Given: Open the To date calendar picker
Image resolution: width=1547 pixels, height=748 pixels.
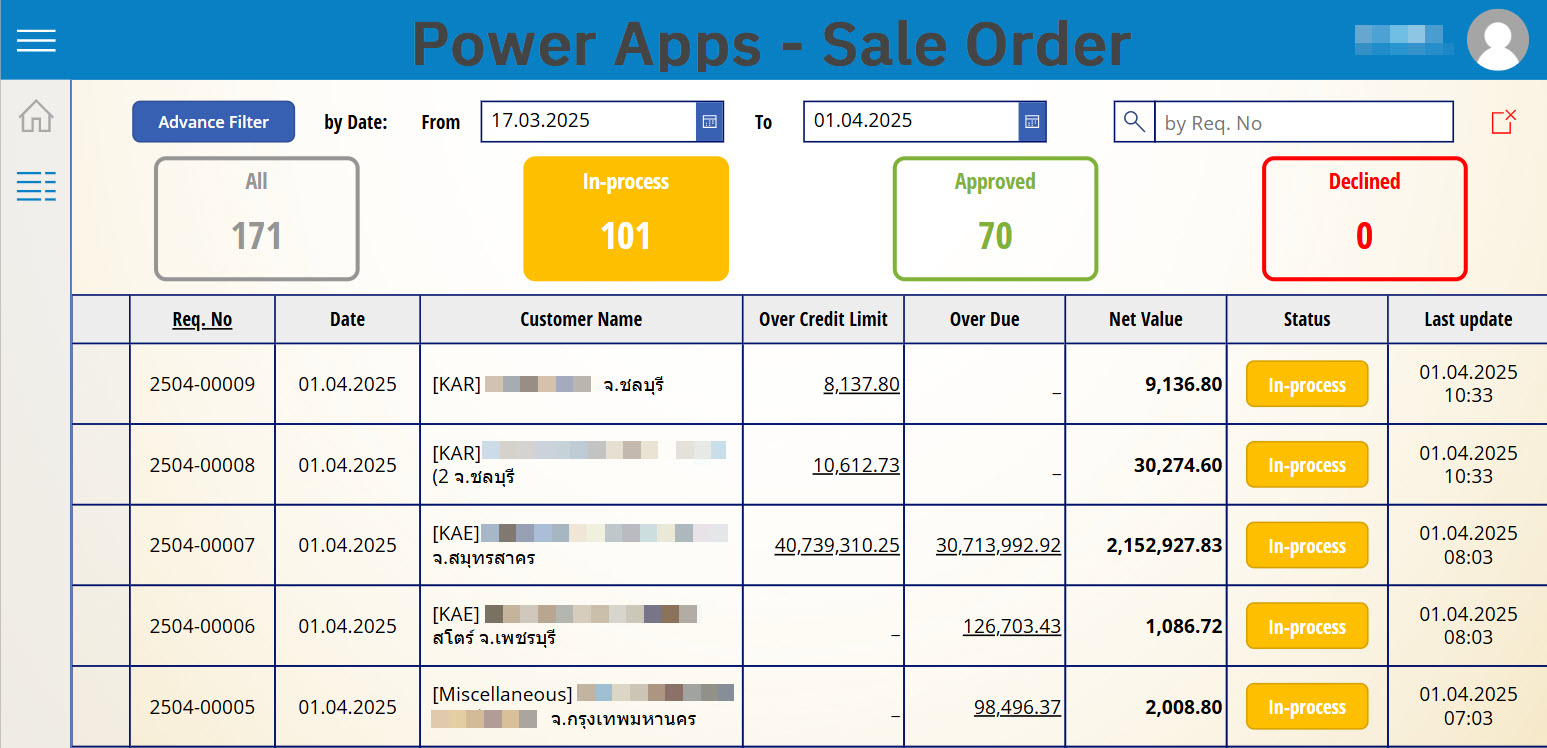Looking at the screenshot, I should click(x=1032, y=122).
